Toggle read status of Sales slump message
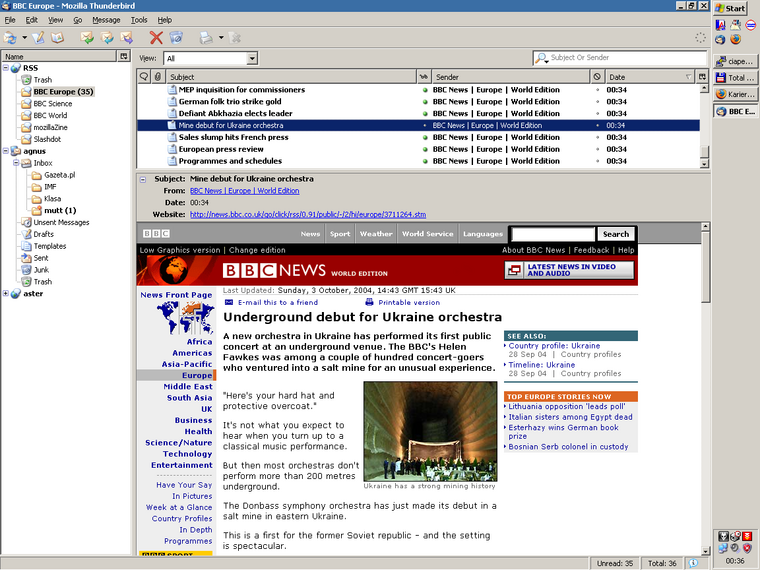 coord(425,137)
